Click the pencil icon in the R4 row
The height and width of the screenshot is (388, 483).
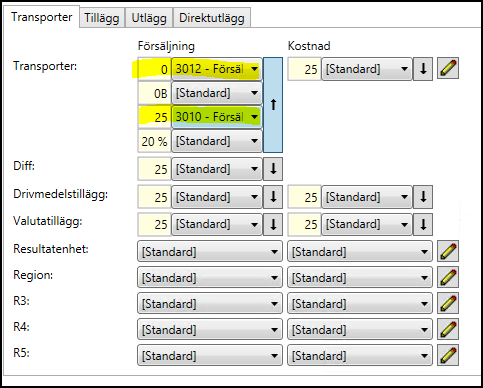(448, 329)
